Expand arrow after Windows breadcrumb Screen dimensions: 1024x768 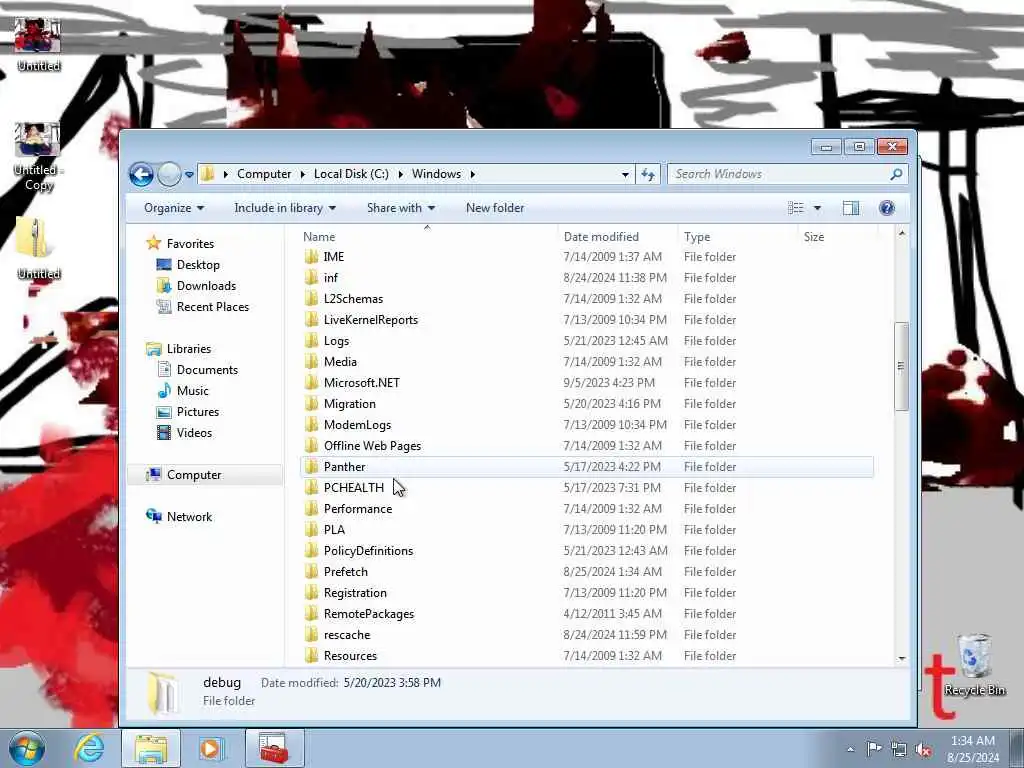[472, 174]
